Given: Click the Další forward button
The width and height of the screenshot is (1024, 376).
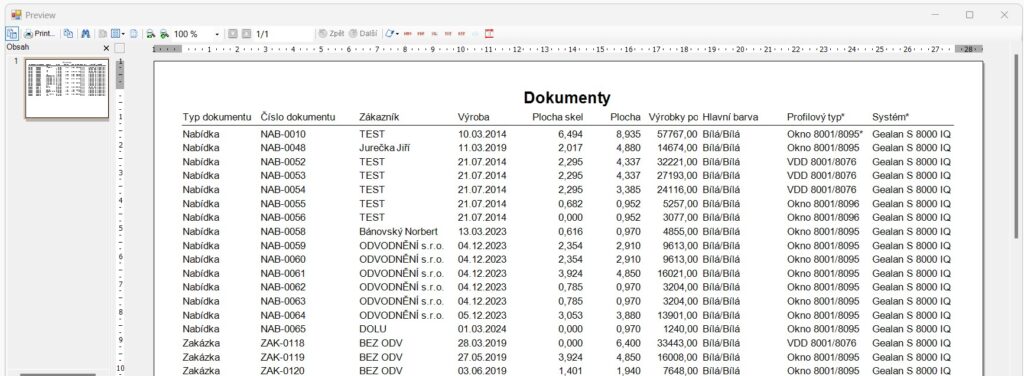Looking at the screenshot, I should pyautogui.click(x=362, y=33).
